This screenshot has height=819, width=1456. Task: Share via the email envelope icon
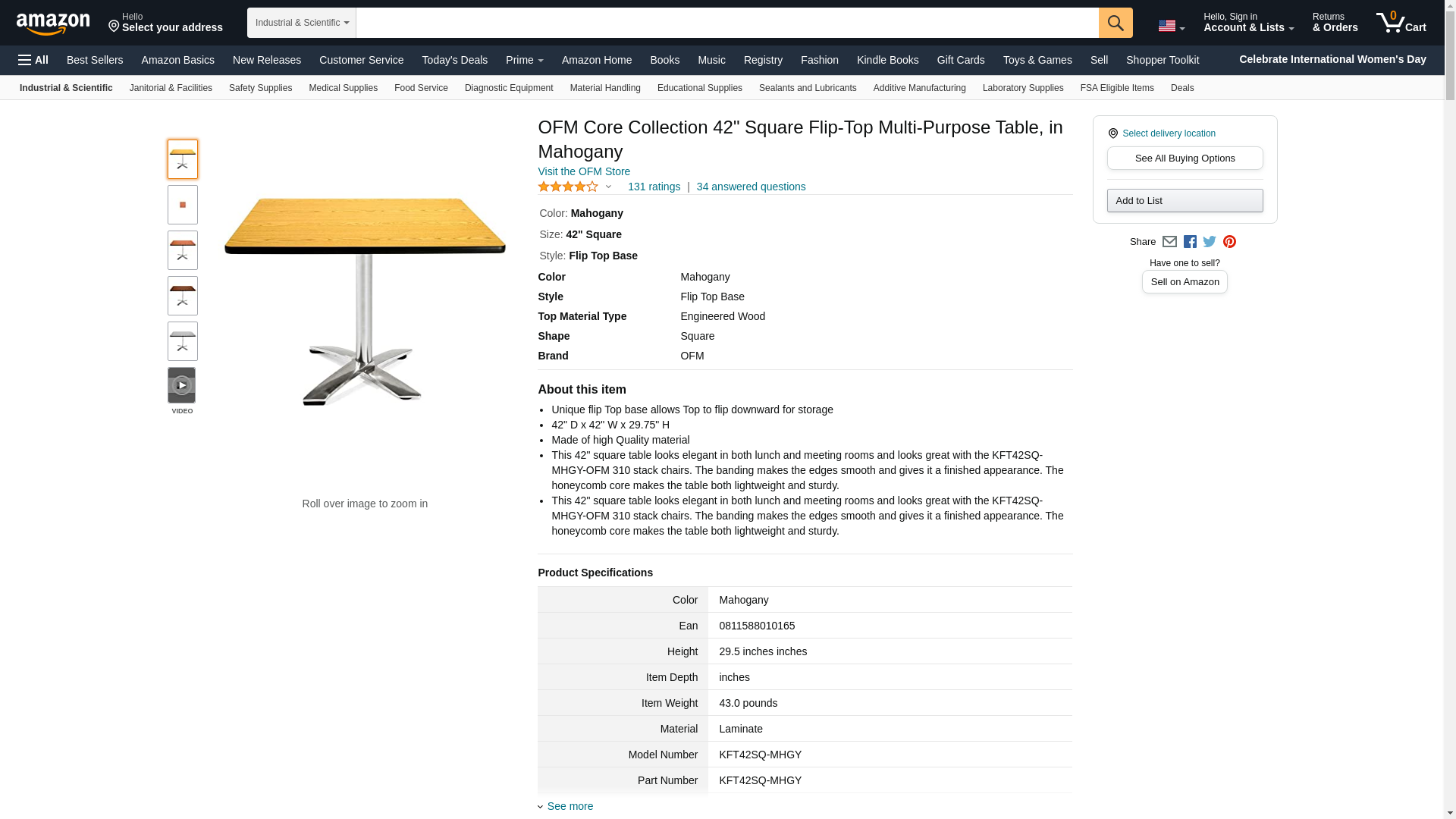point(1169,242)
